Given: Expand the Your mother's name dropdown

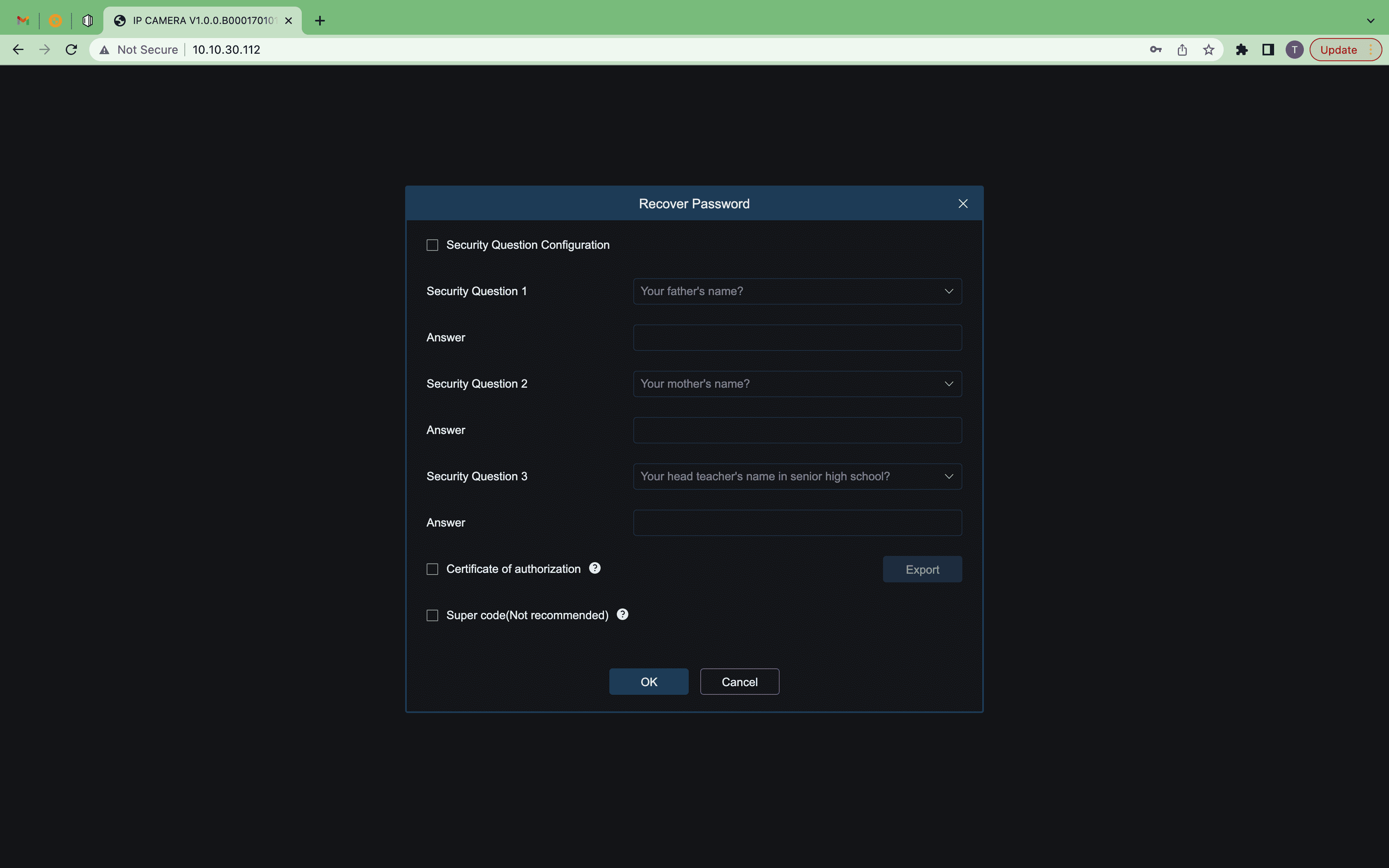Looking at the screenshot, I should coord(797,384).
